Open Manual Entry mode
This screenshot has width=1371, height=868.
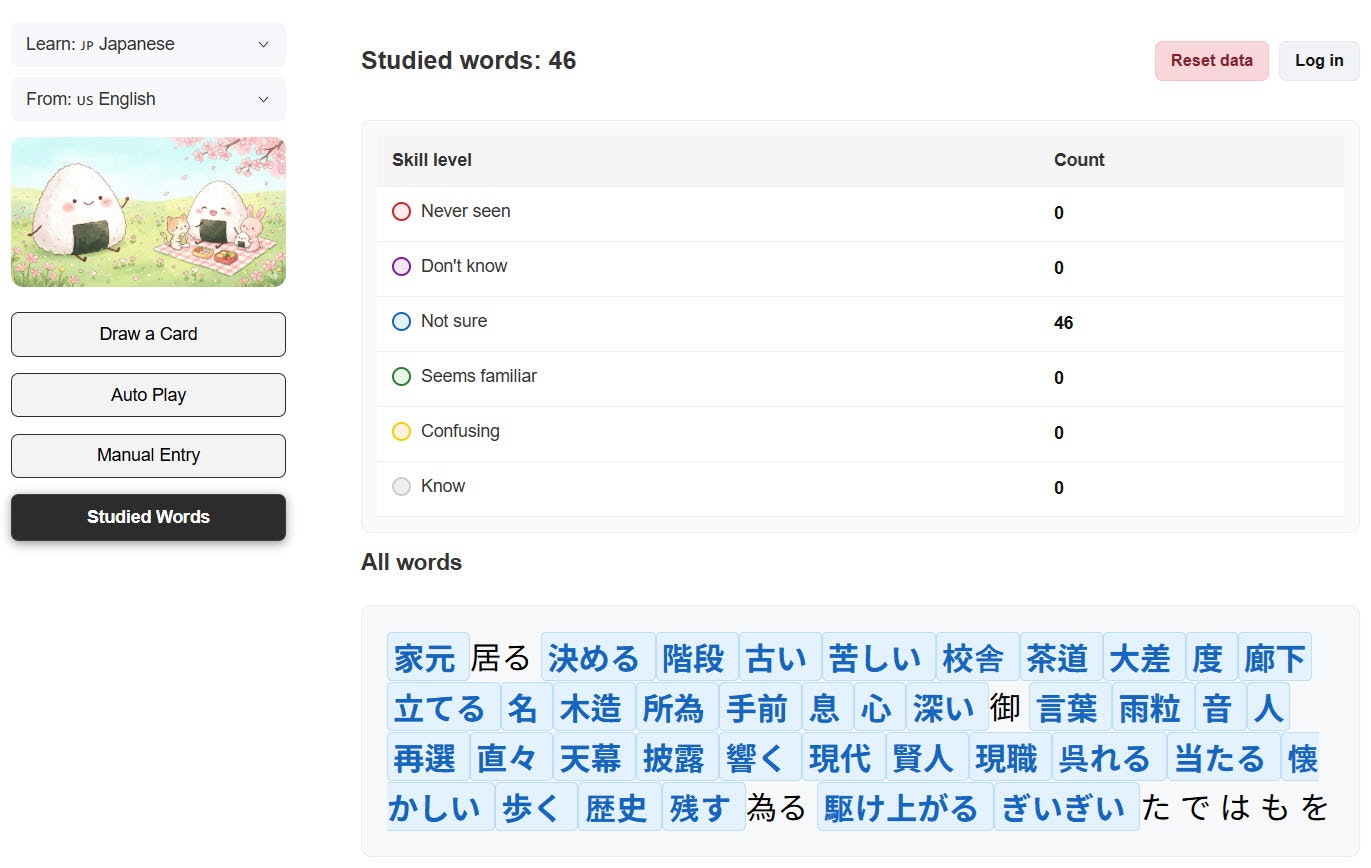point(148,456)
